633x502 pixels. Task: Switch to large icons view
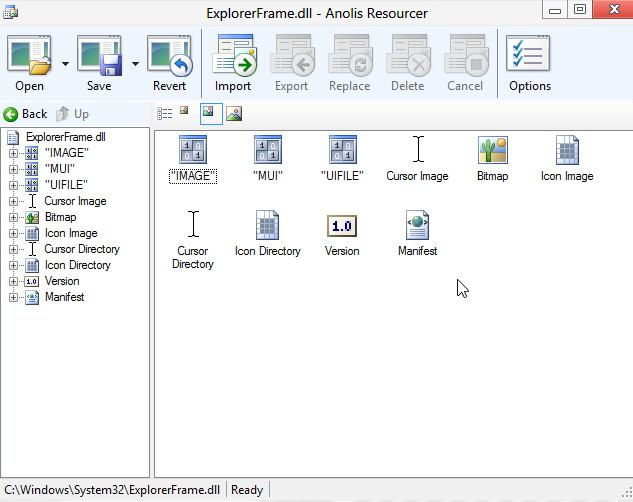pos(234,114)
